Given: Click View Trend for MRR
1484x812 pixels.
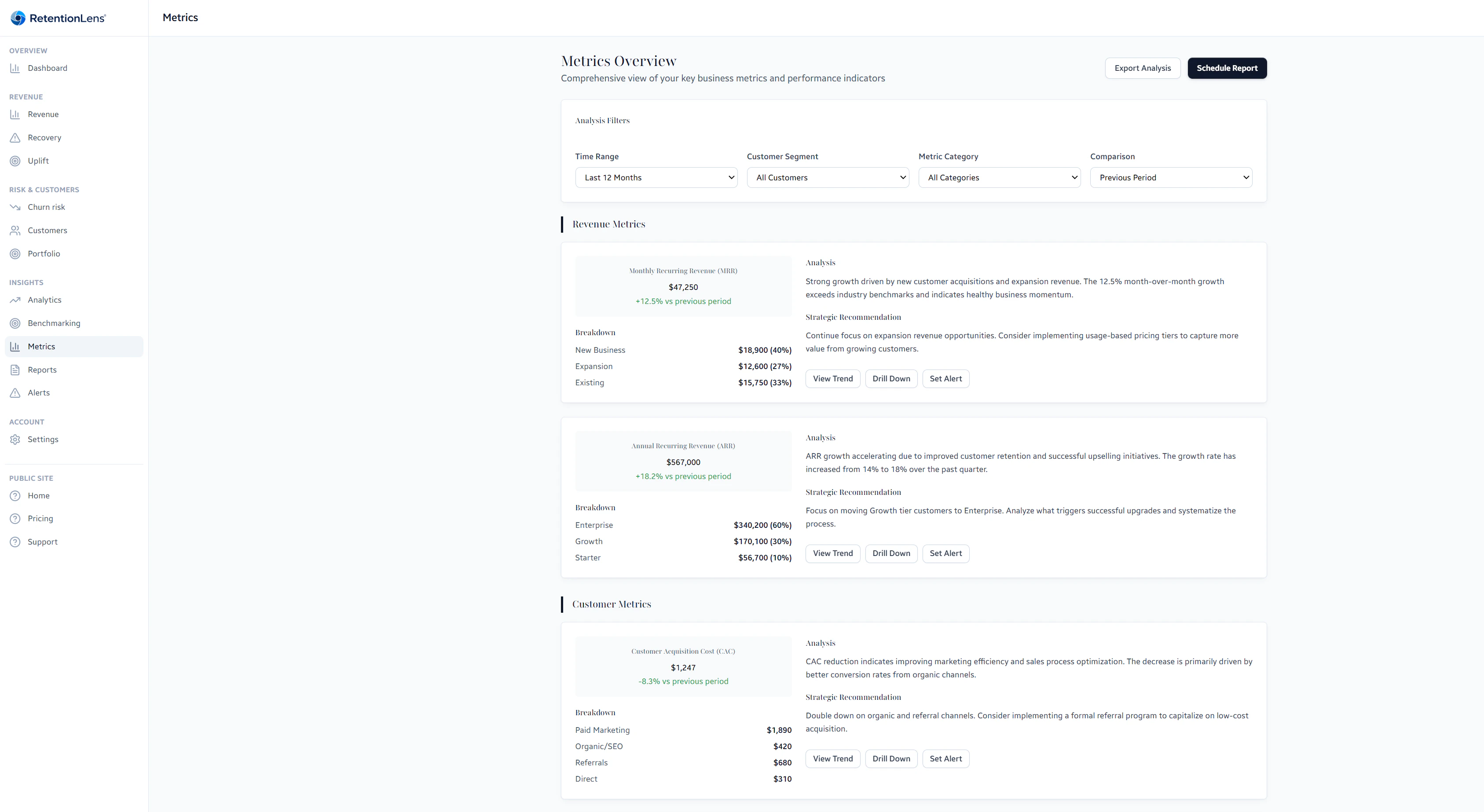Looking at the screenshot, I should click(x=832, y=378).
